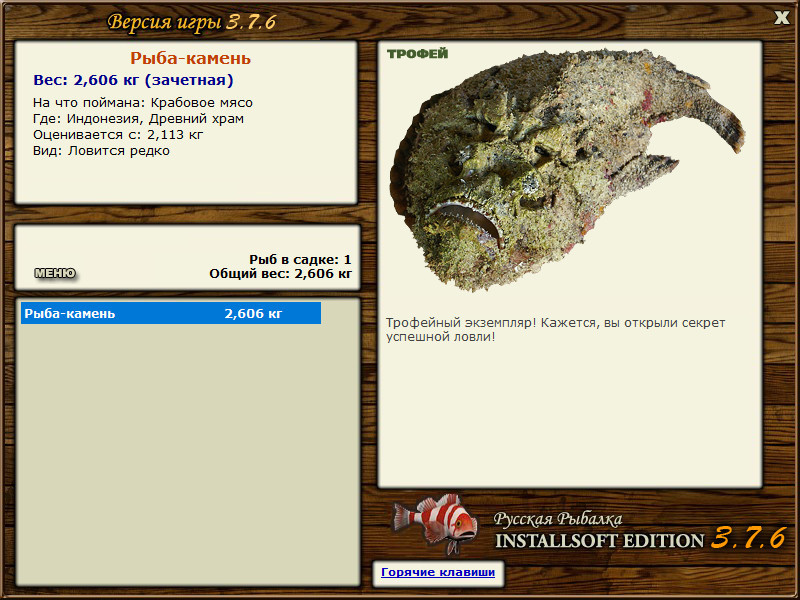The width and height of the screenshot is (800, 600).
Task: Click the stonefish trophy picture
Action: pos(566,168)
